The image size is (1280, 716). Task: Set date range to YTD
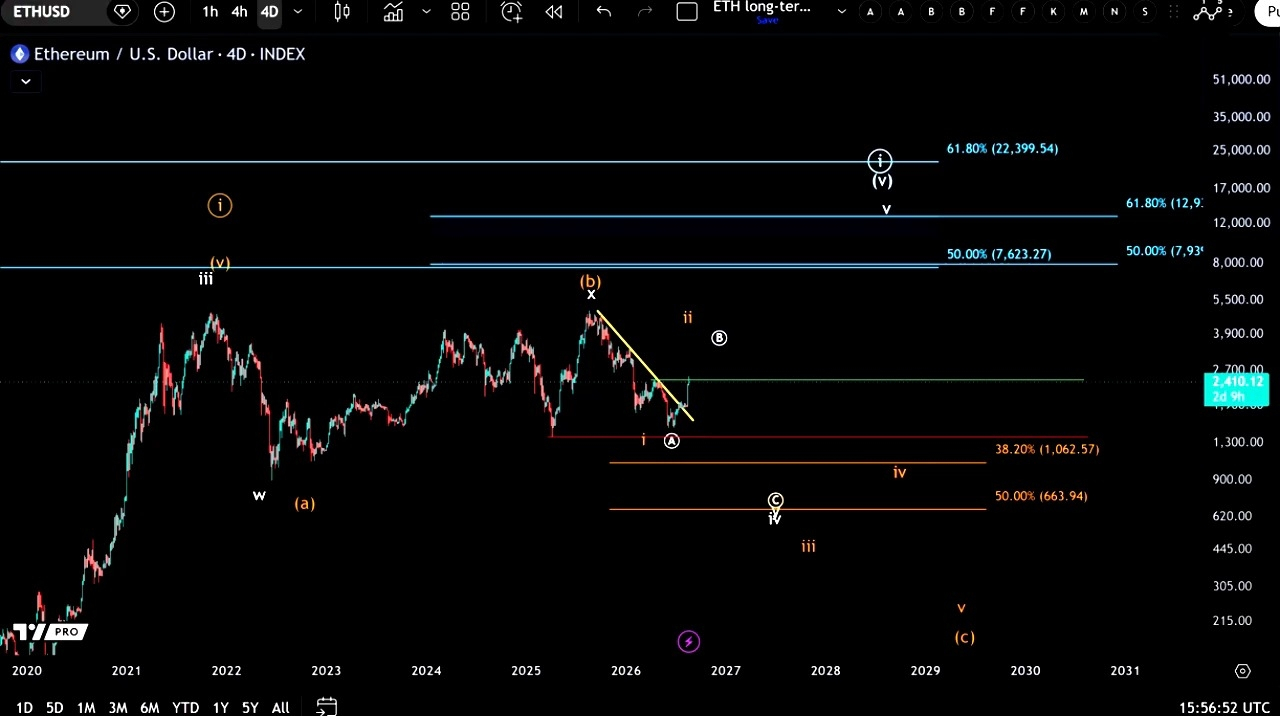click(185, 708)
